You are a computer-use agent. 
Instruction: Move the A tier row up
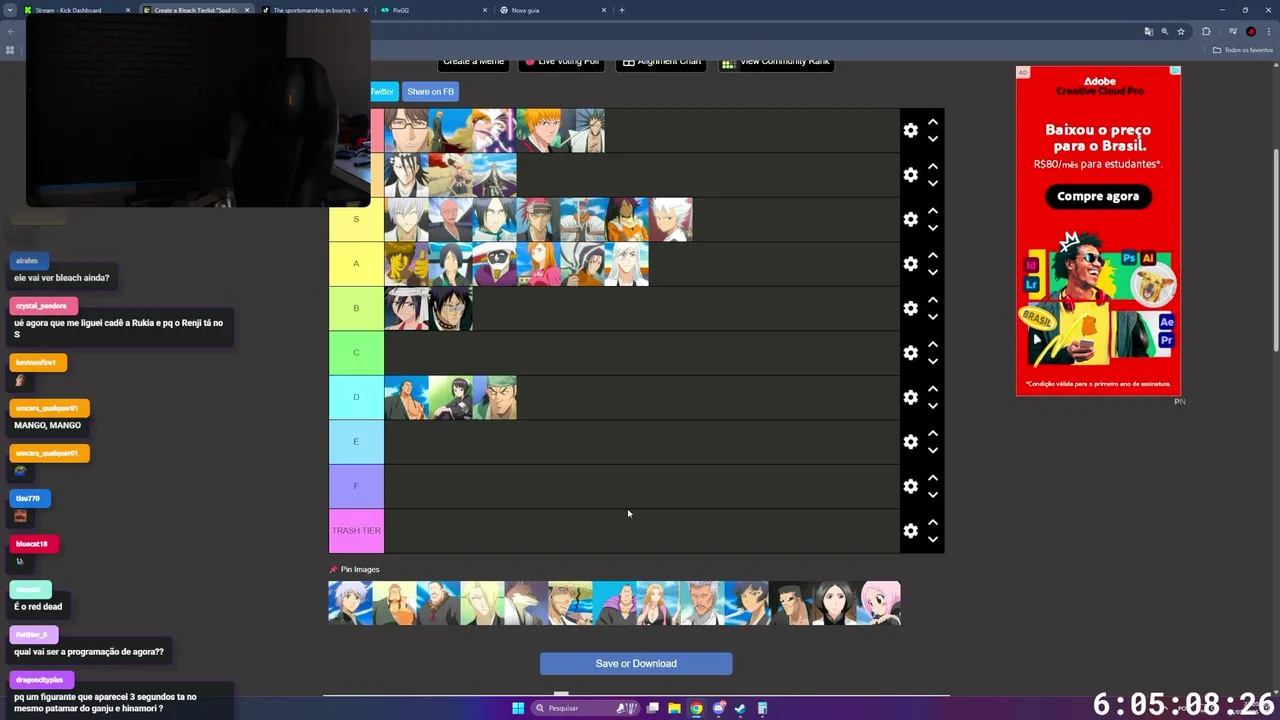point(933,256)
